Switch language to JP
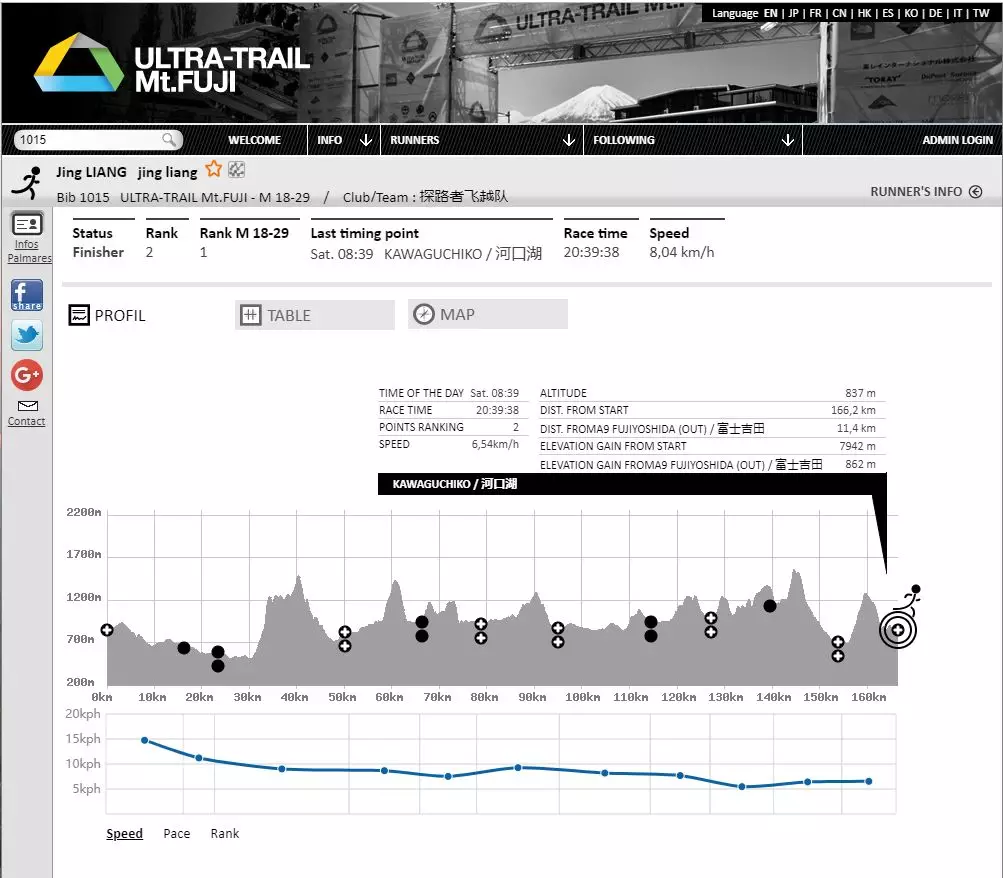Viewport: 1003px width, 878px height. point(793,13)
